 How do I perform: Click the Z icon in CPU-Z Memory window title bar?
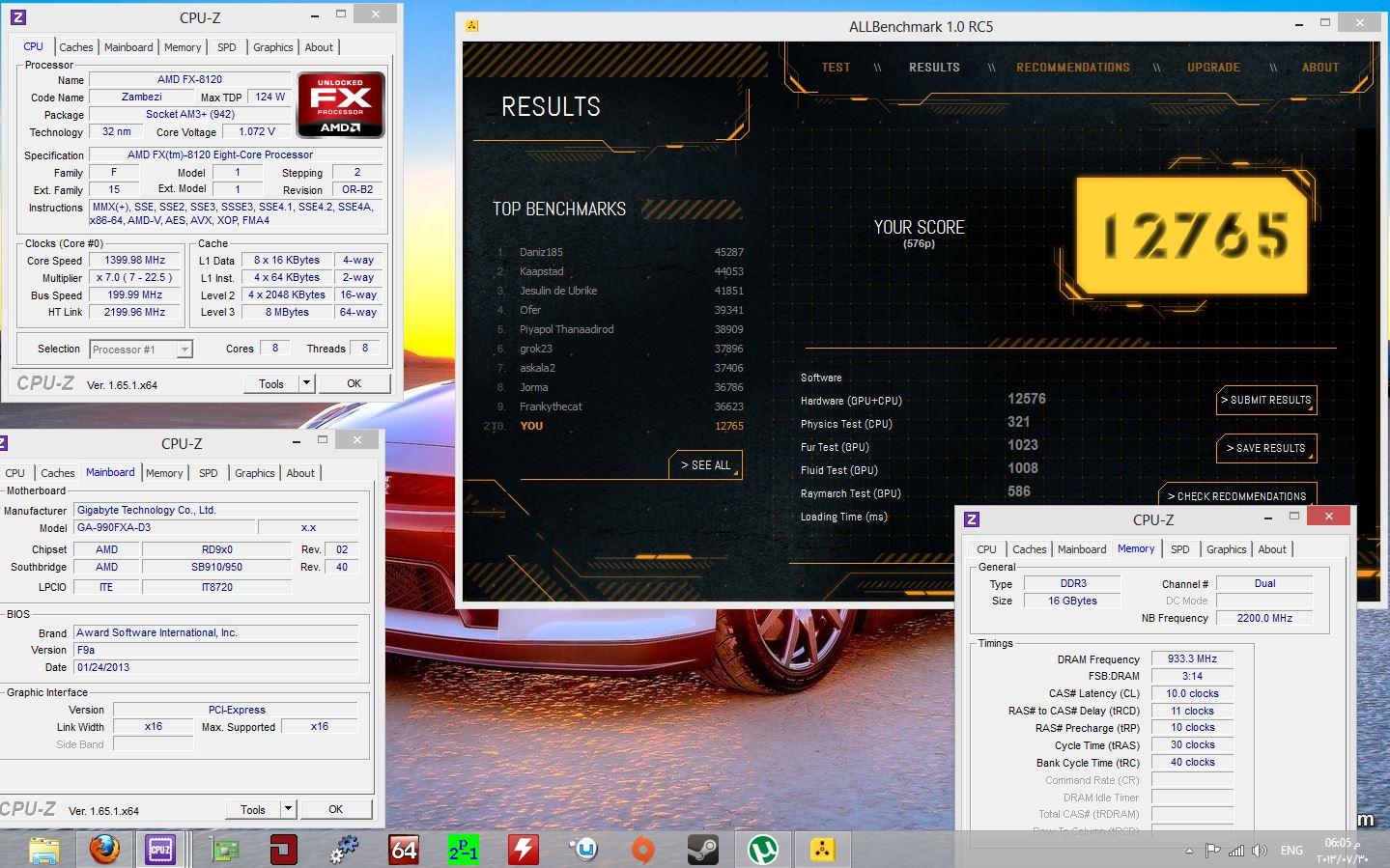[972, 519]
